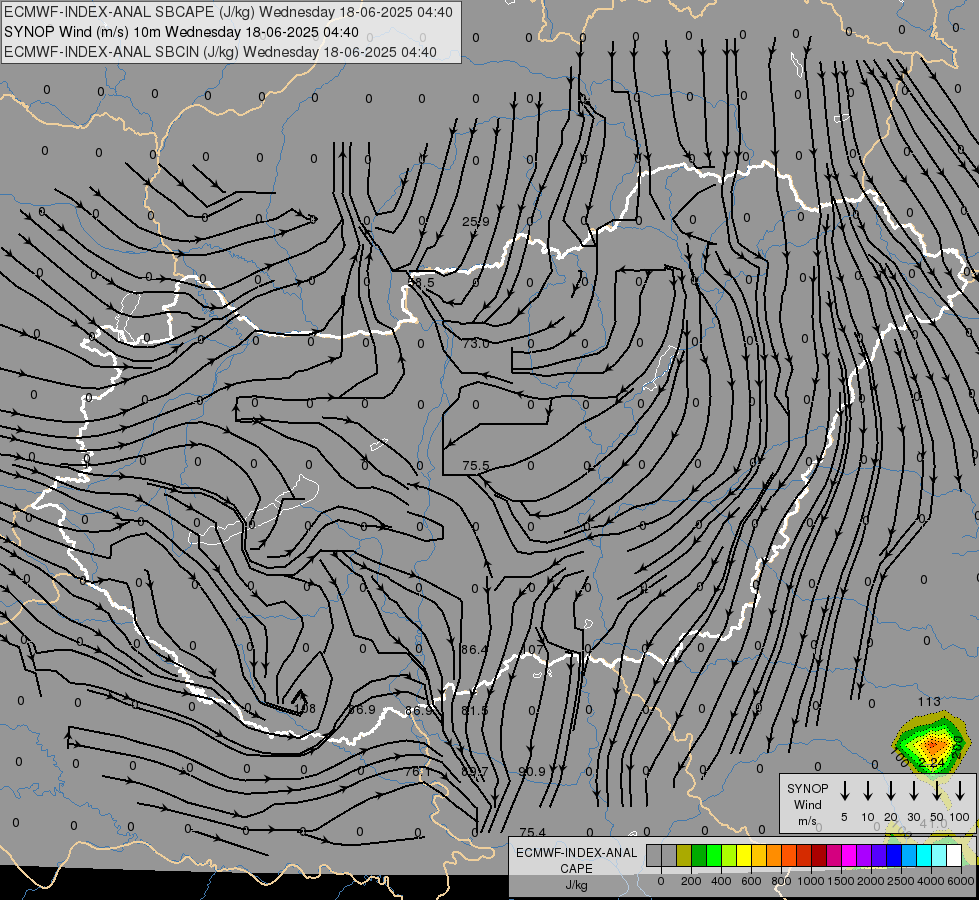Viewport: 979px width, 900px height.
Task: Click the '5' speed label in wind legend
Action: tap(844, 817)
